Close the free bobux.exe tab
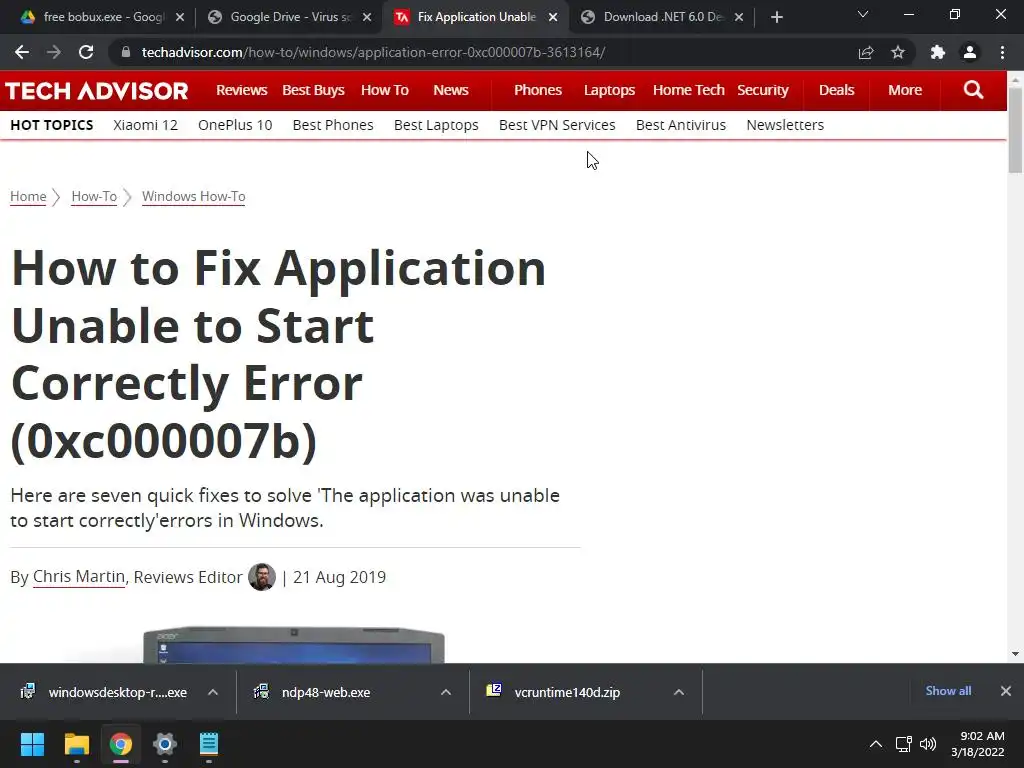This screenshot has height=768, width=1024. coord(180,17)
